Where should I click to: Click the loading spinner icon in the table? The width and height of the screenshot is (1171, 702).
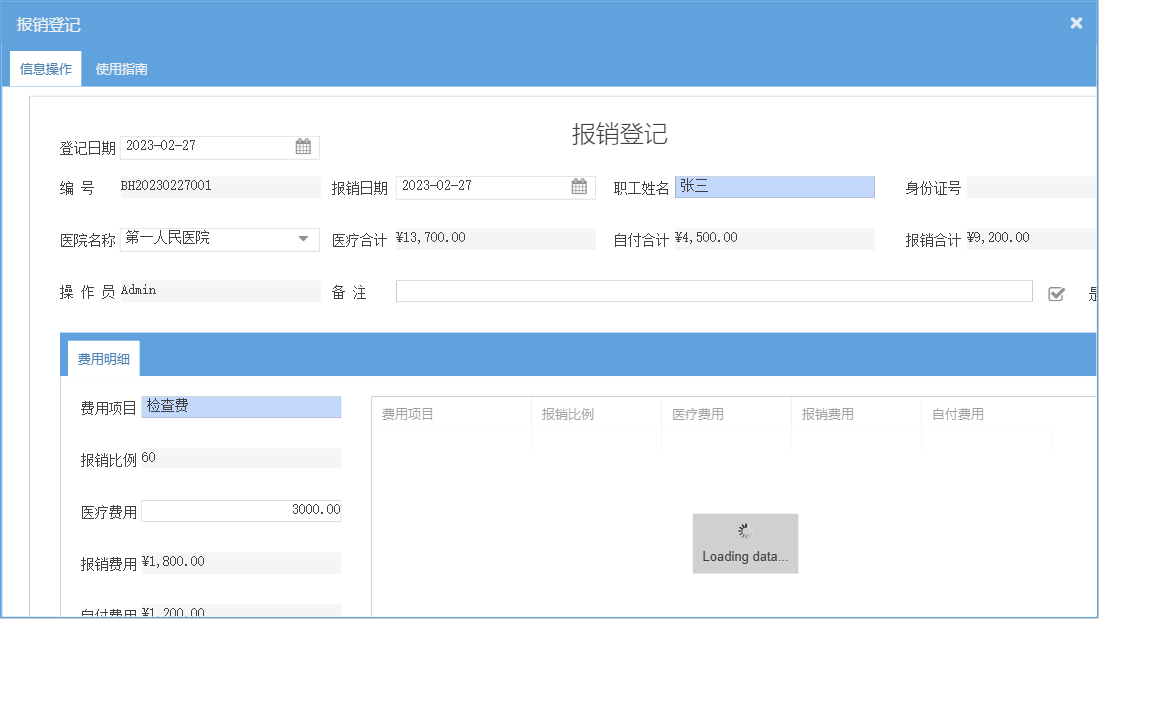pos(744,530)
